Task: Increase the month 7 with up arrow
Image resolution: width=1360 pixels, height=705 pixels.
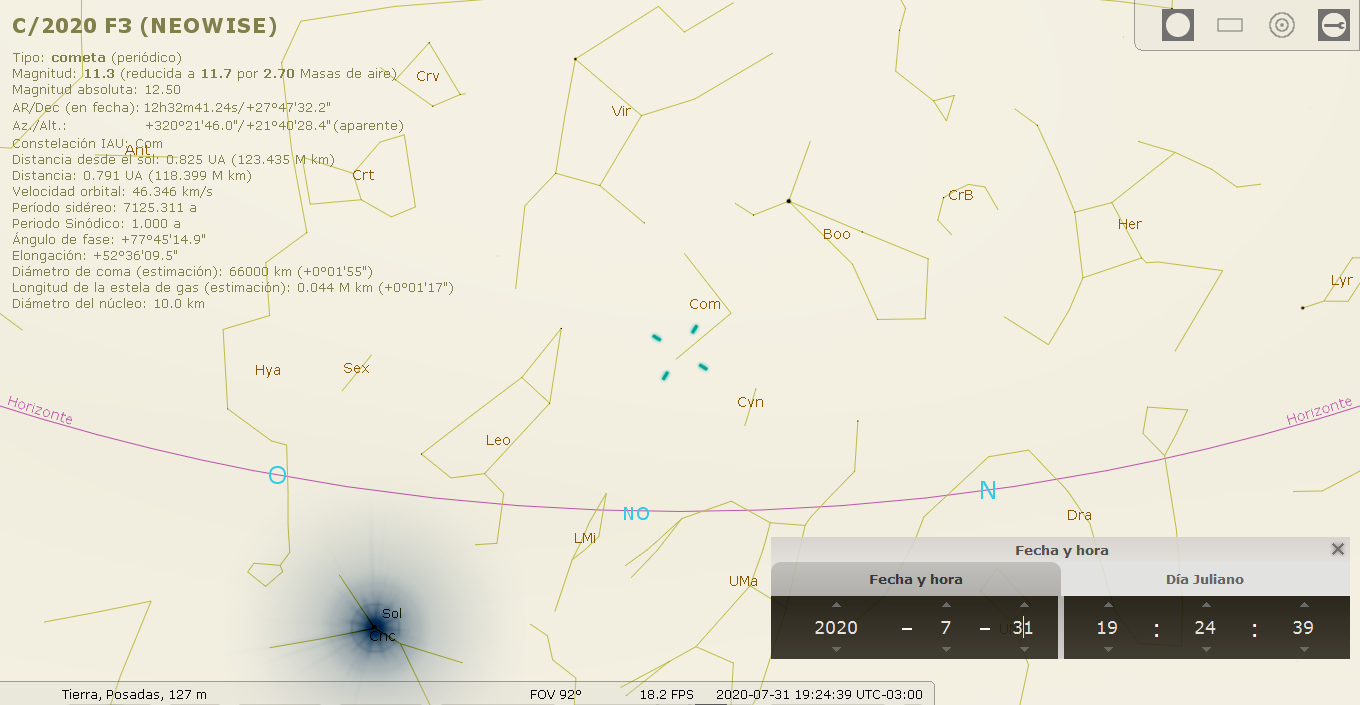Action: (x=946, y=605)
